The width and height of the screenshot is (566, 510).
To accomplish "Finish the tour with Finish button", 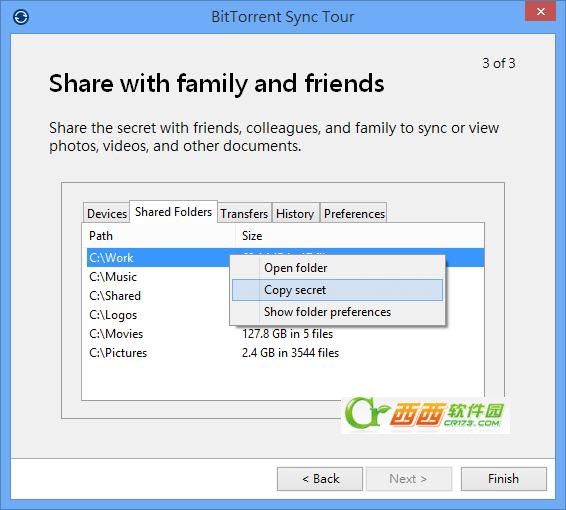I will (504, 479).
